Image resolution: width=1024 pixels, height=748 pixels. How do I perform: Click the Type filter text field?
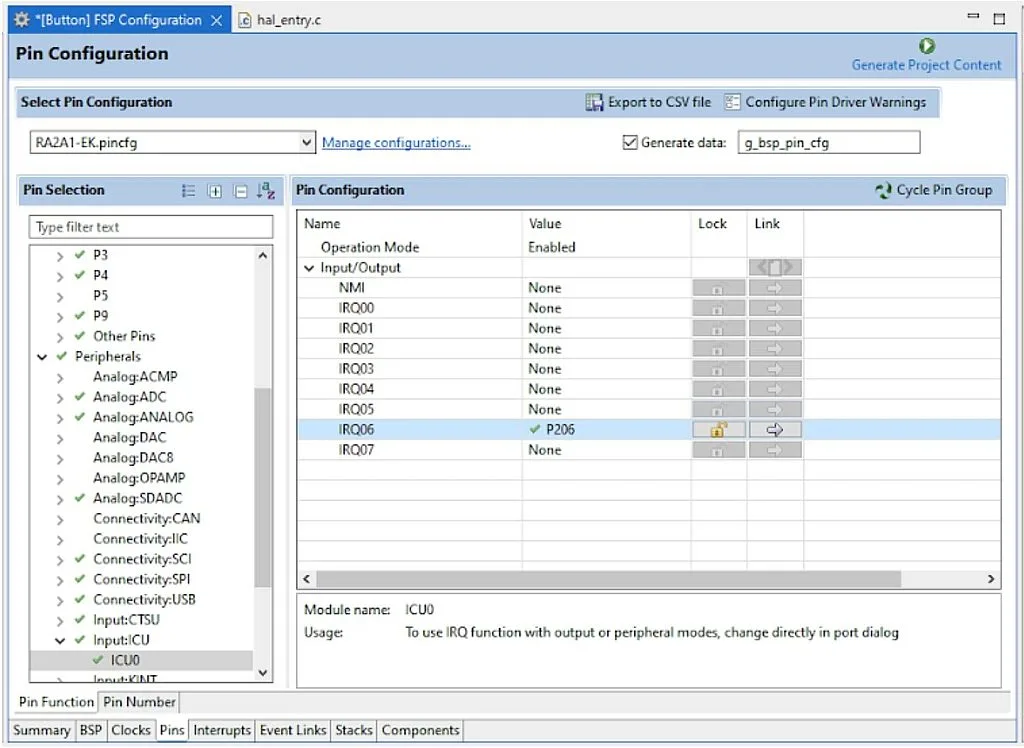[150, 227]
